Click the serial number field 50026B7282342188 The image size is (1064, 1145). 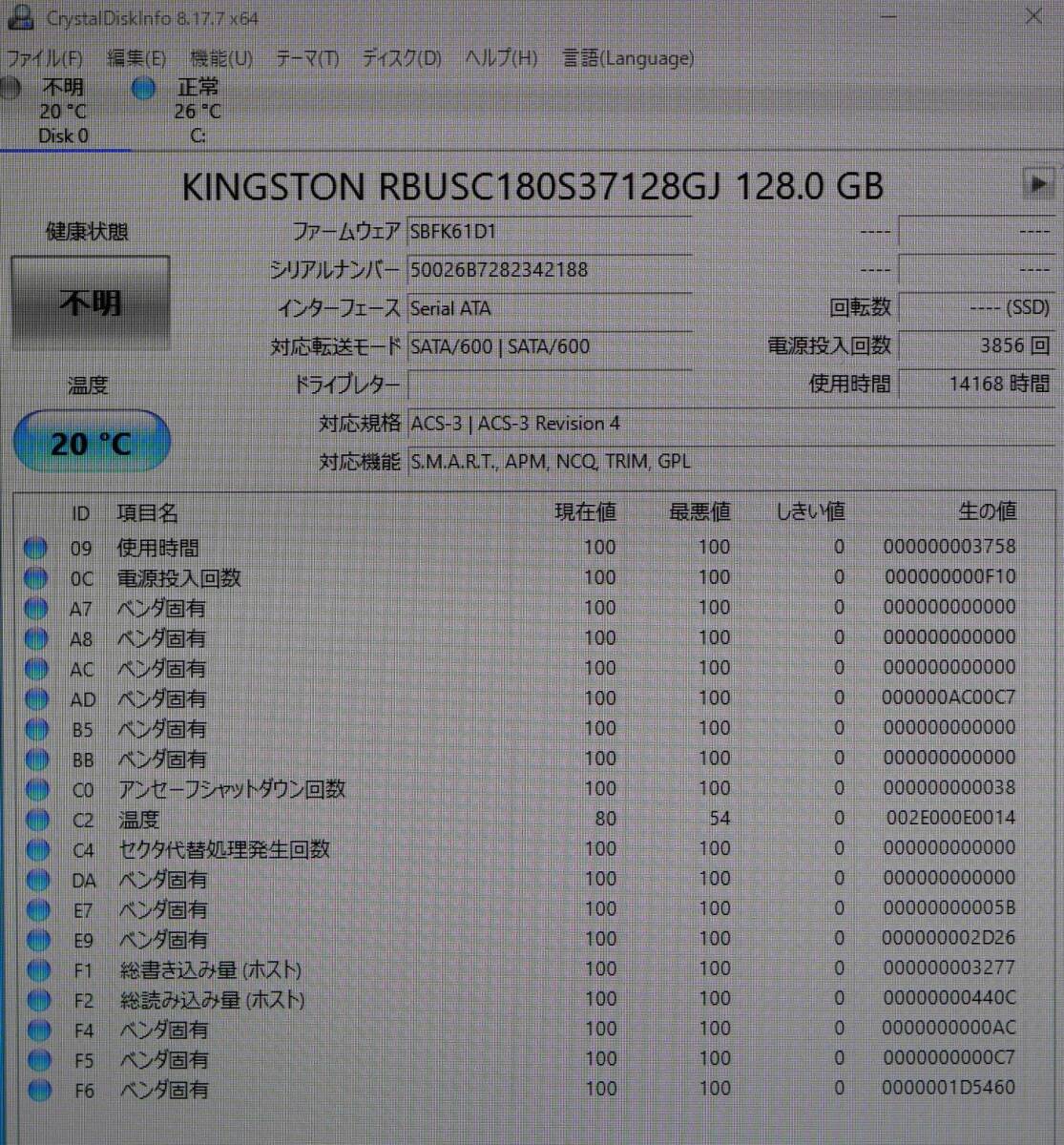549,270
